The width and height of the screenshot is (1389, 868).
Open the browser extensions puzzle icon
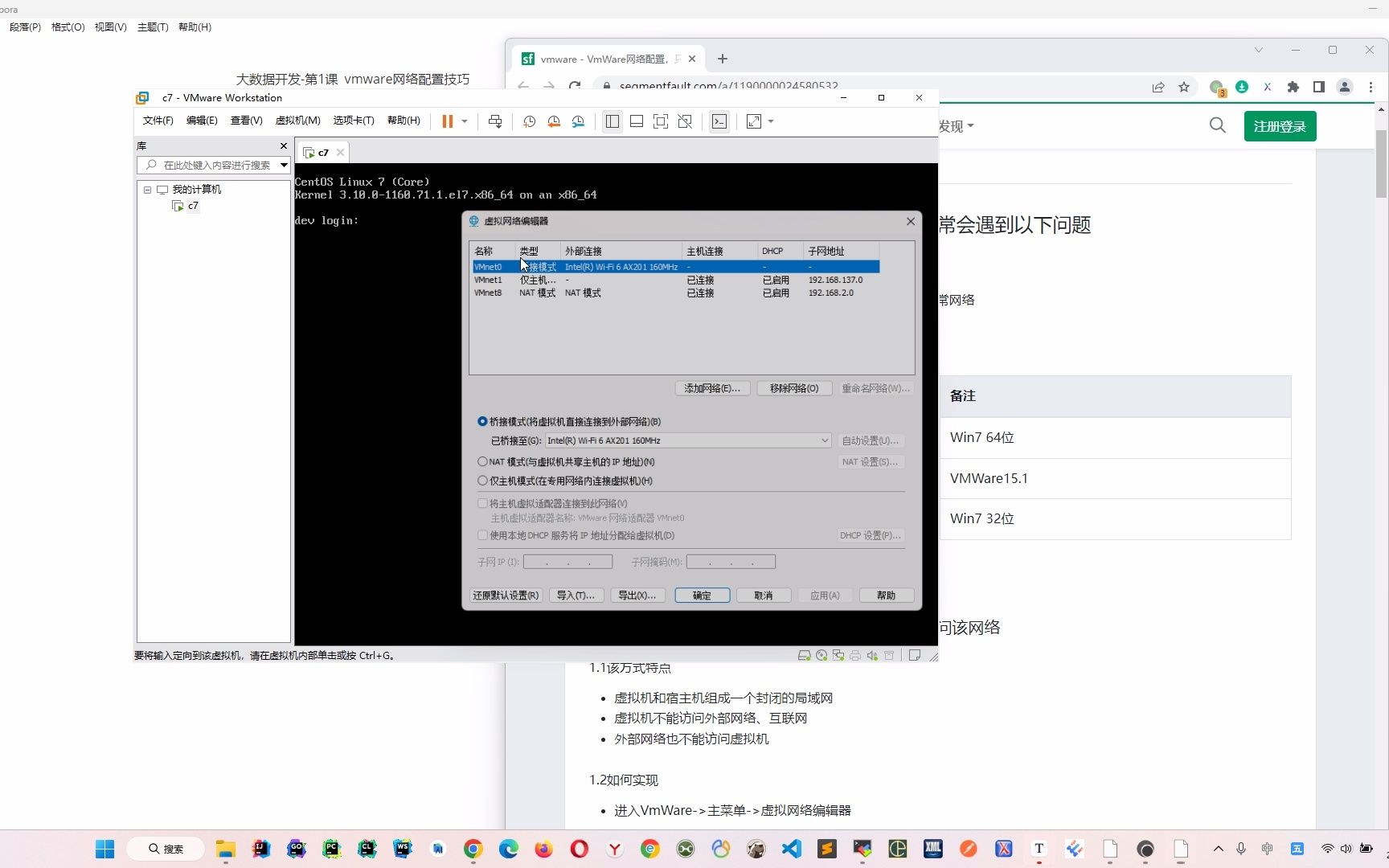[x=1293, y=87]
